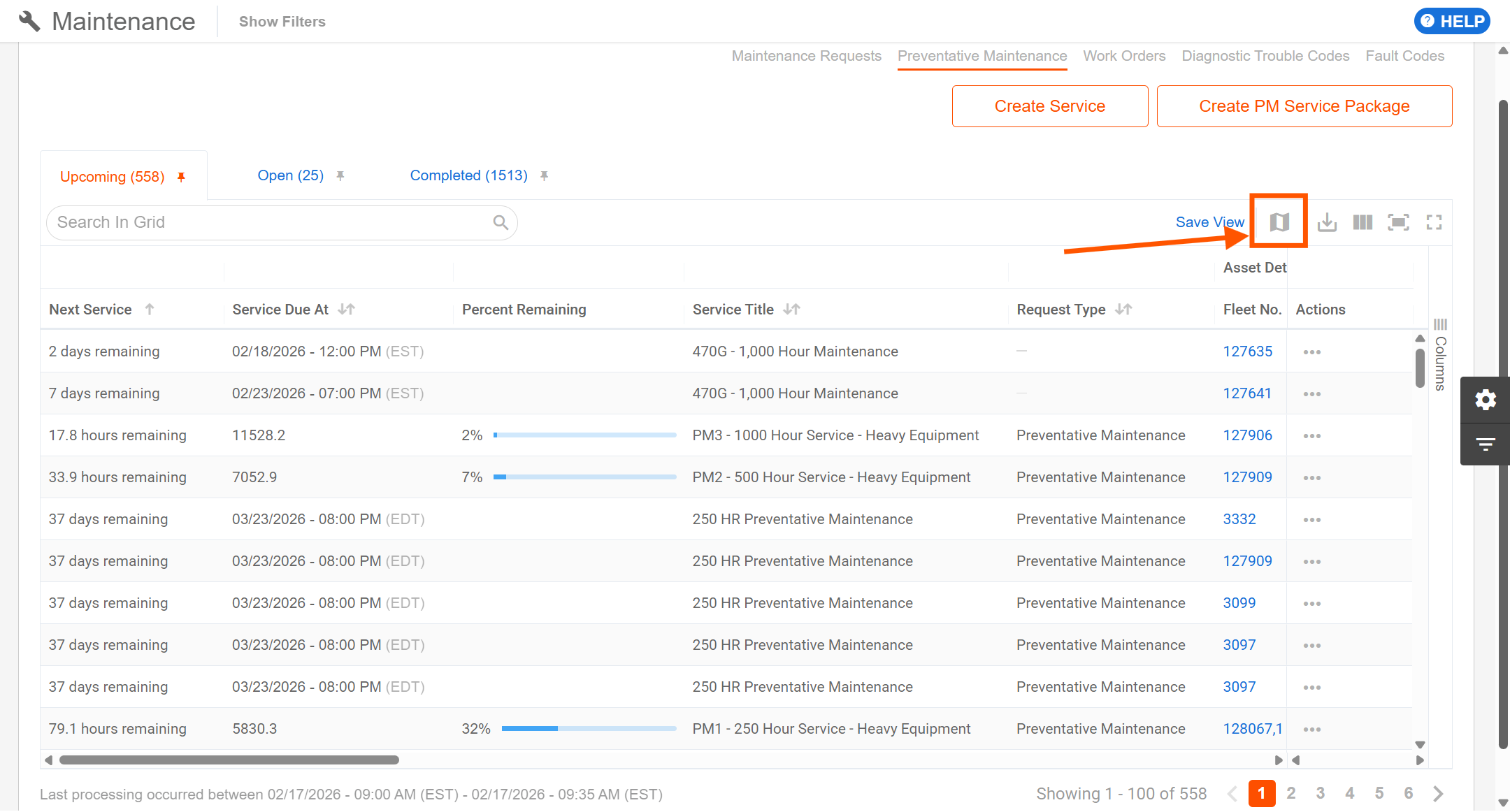The width and height of the screenshot is (1510, 812).
Task: Open the map view icon
Action: 1279,222
